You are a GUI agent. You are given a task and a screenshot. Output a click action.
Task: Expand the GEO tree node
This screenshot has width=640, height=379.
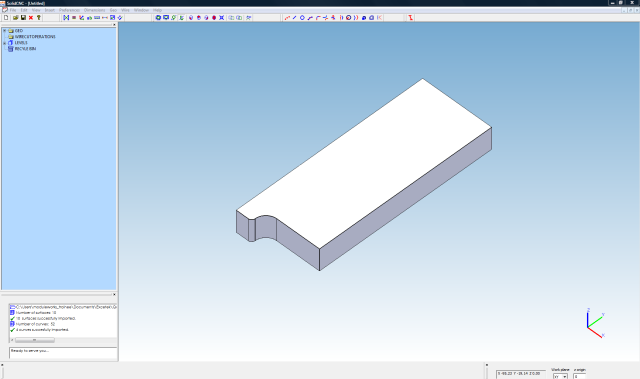(x=4, y=31)
